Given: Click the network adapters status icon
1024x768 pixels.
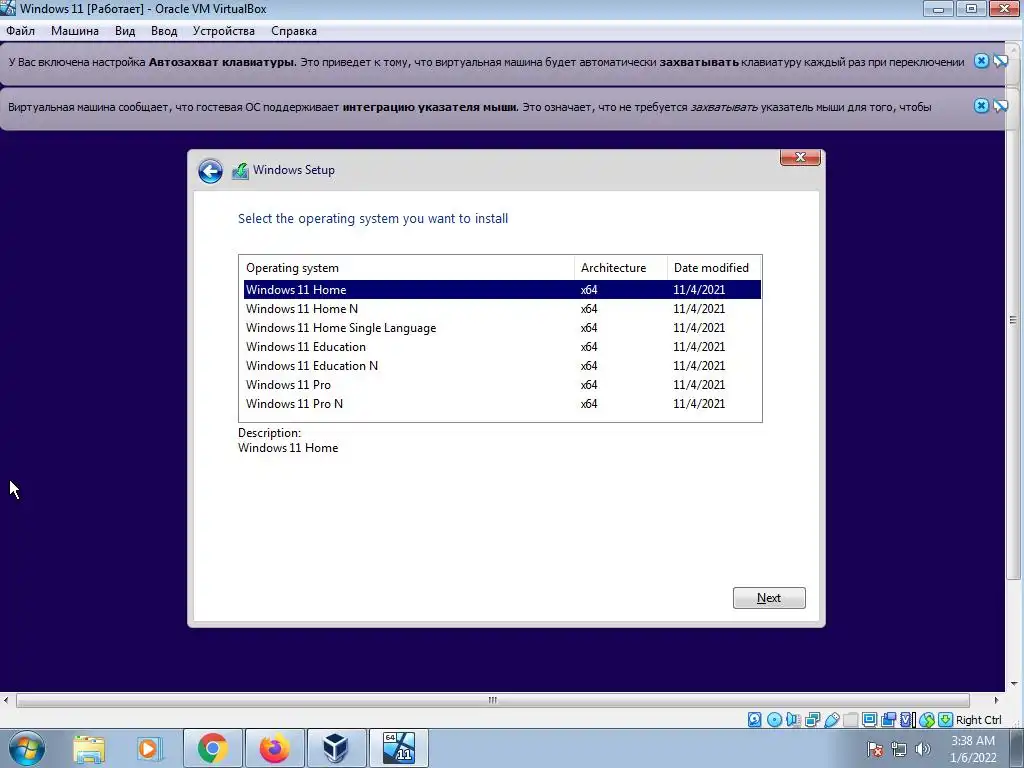Looking at the screenshot, I should (x=812, y=720).
